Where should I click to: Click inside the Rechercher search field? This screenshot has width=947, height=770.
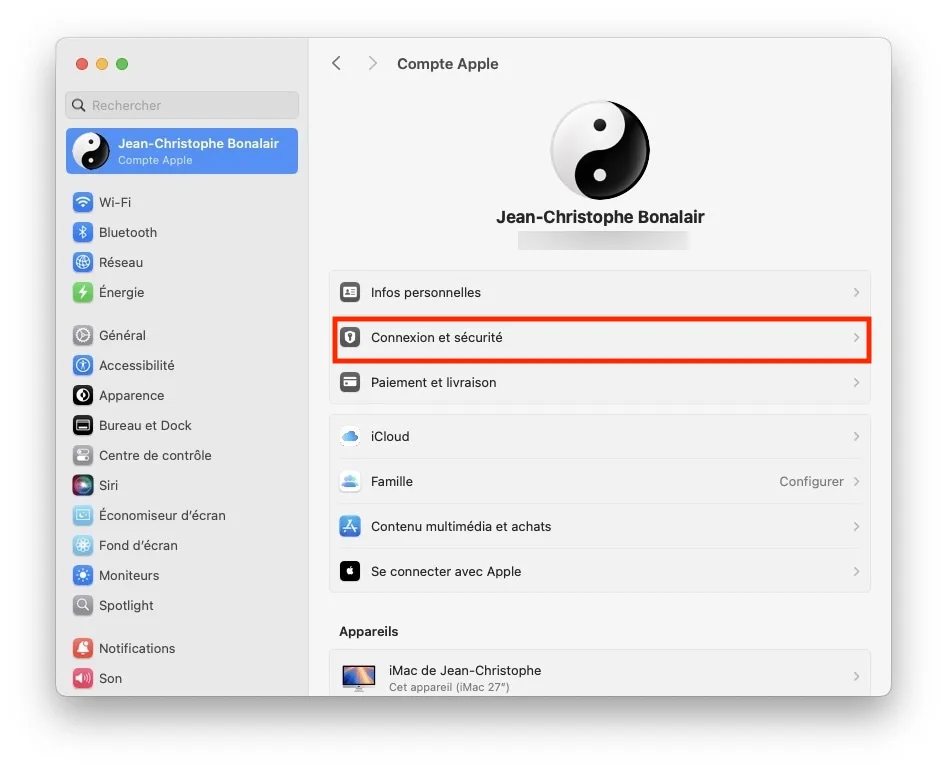[181, 105]
